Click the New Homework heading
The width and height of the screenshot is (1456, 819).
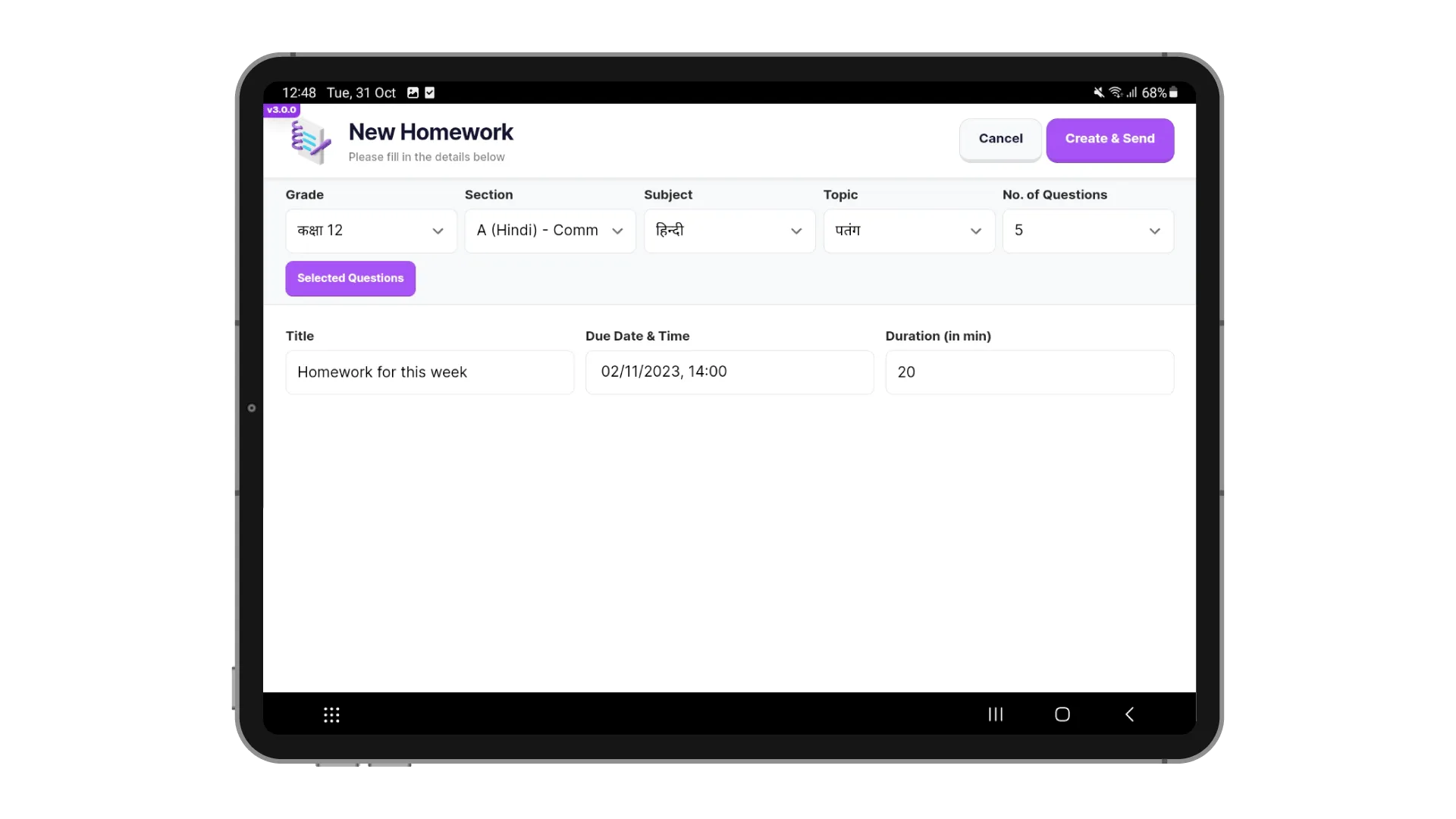tap(431, 132)
